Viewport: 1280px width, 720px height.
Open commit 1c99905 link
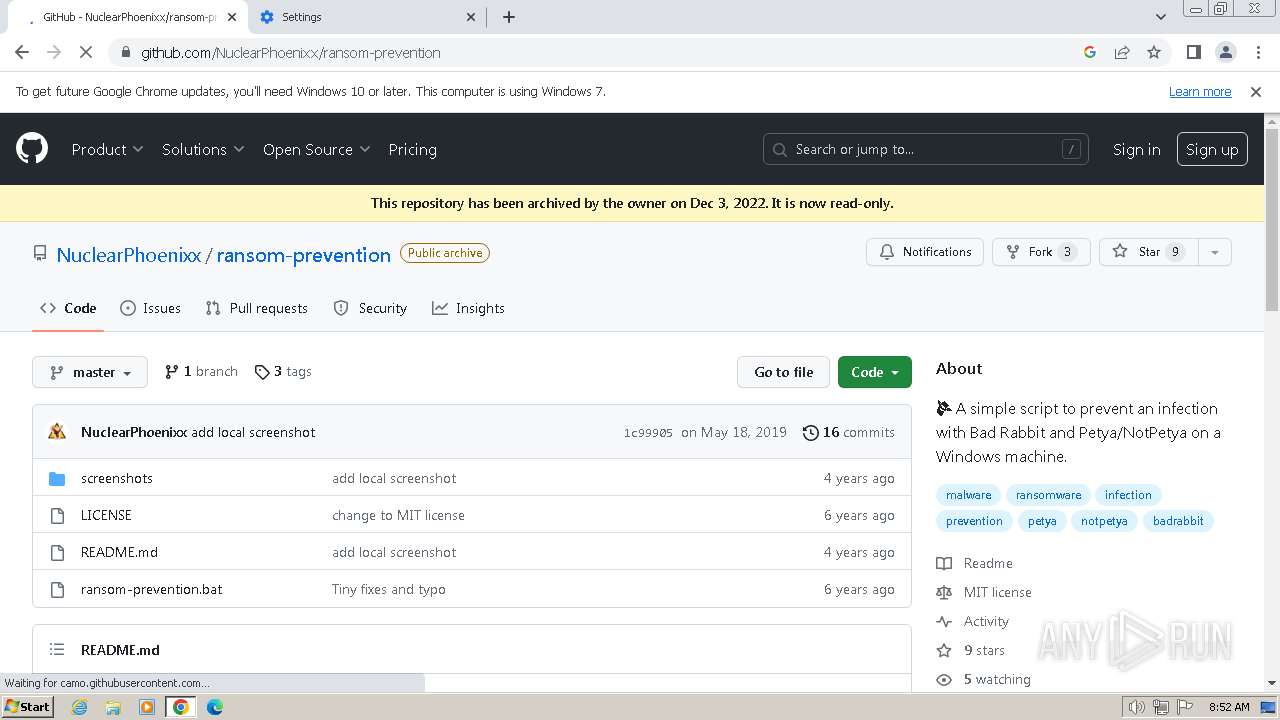[x=648, y=433]
